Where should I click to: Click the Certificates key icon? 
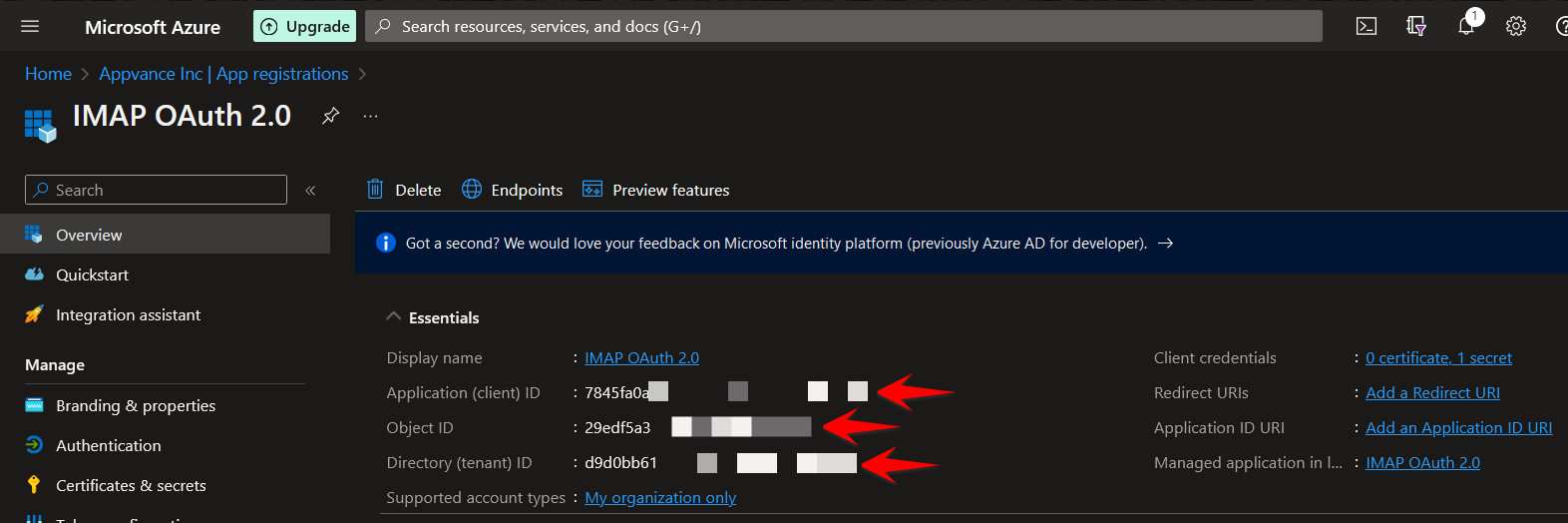[34, 485]
